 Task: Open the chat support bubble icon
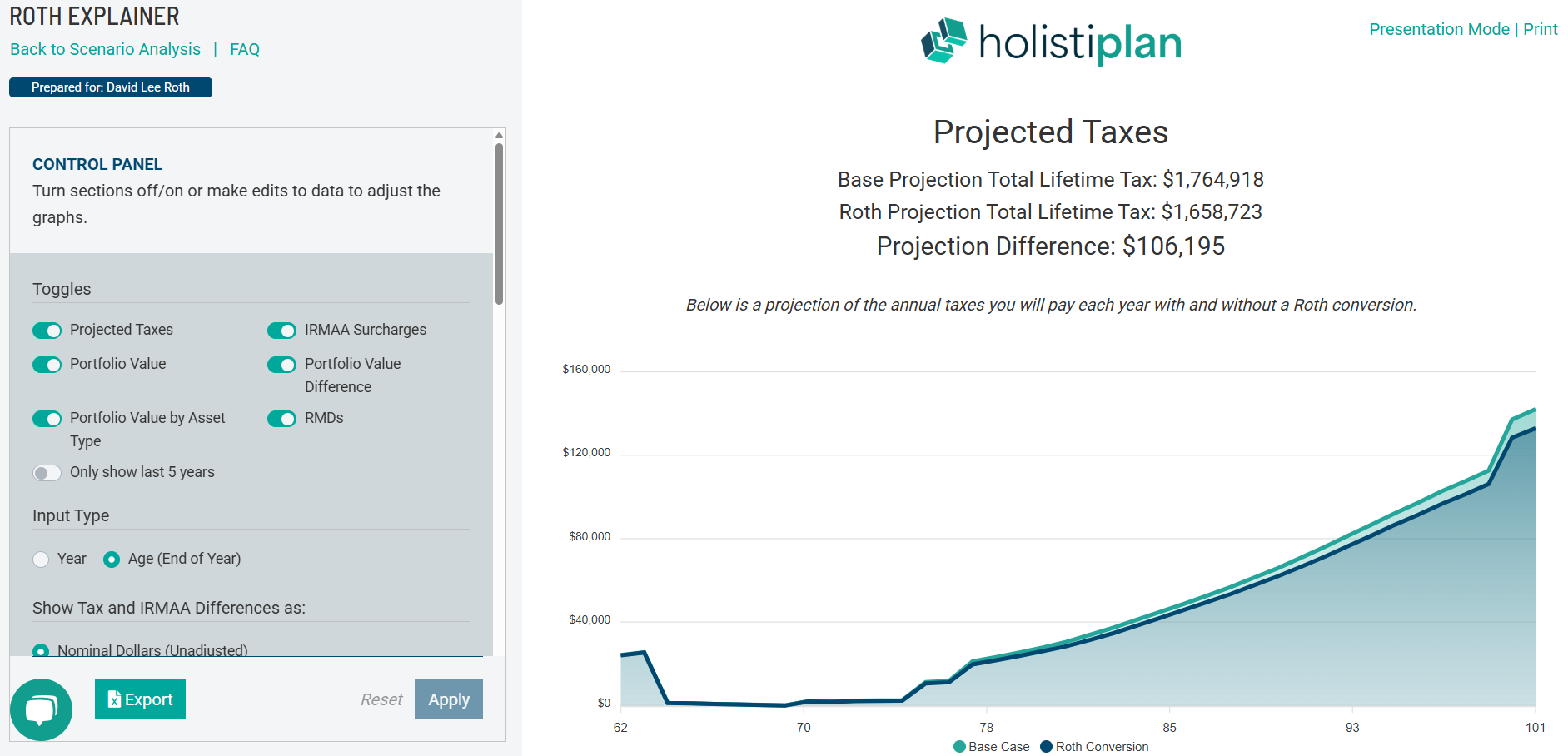pyautogui.click(x=41, y=709)
